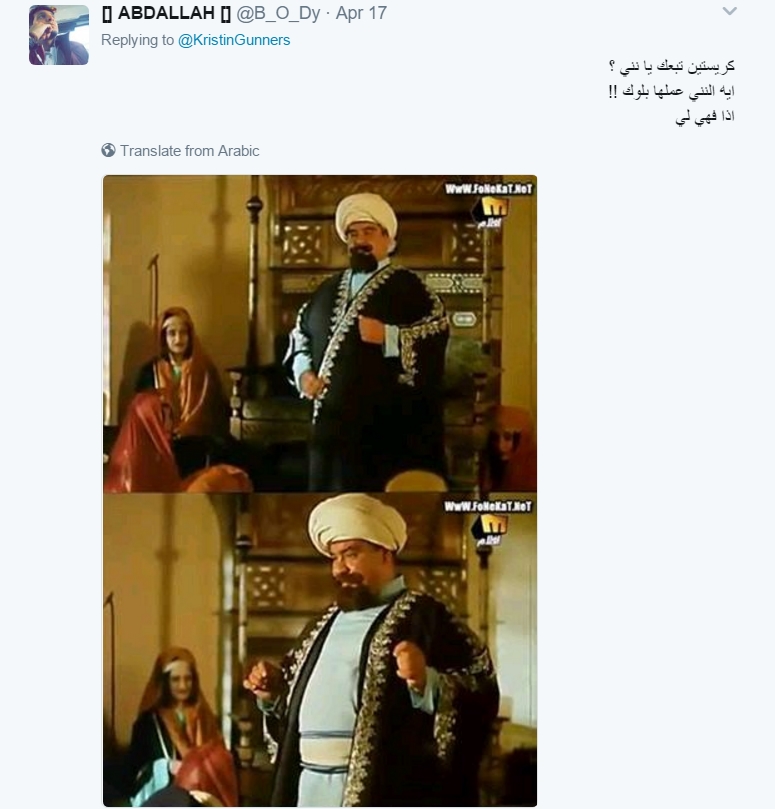Click the FoNeKaT watermark in bottom photo
This screenshot has width=775, height=809.
pyautogui.click(x=488, y=507)
